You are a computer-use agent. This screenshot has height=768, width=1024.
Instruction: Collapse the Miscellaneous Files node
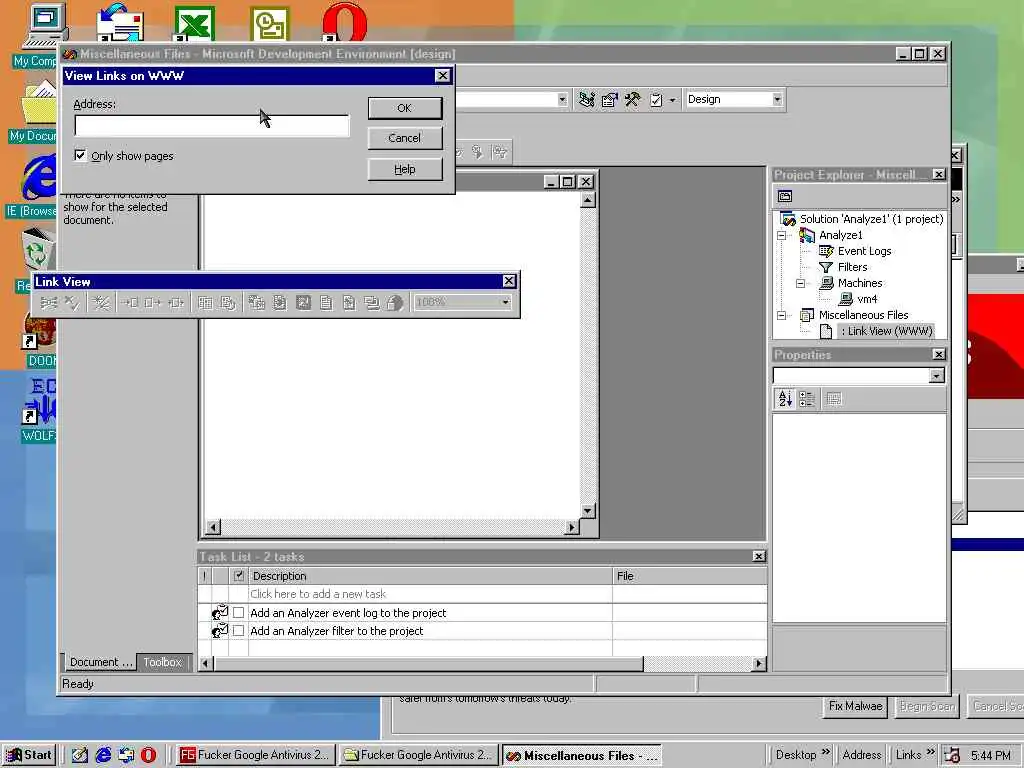point(781,315)
